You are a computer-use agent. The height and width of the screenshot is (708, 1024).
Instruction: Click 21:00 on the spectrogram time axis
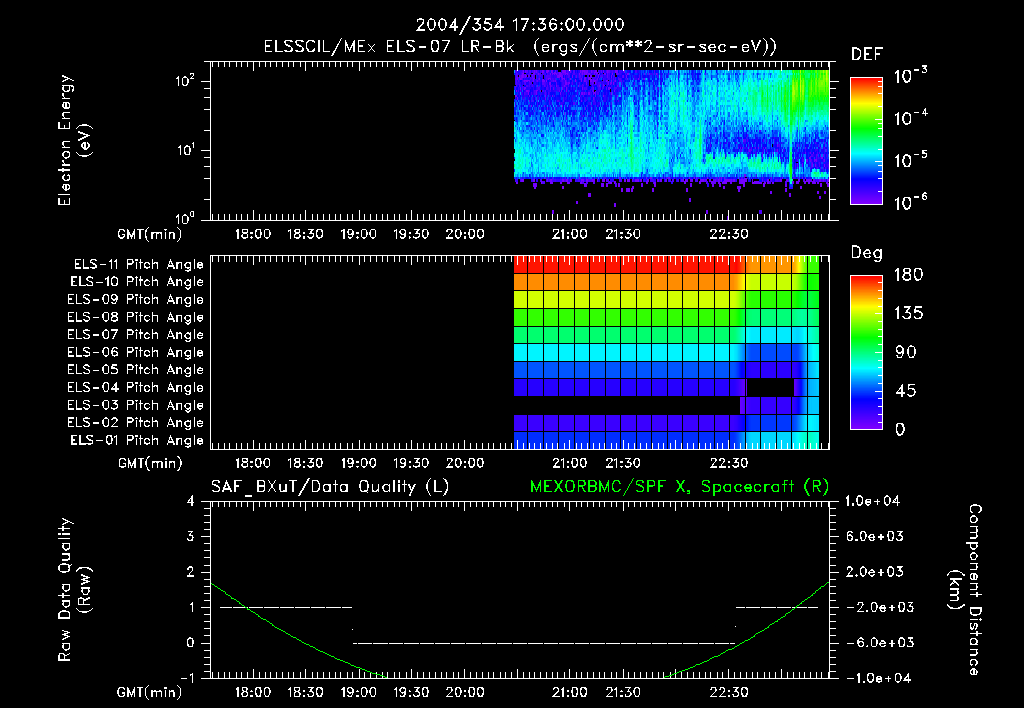pos(569,234)
